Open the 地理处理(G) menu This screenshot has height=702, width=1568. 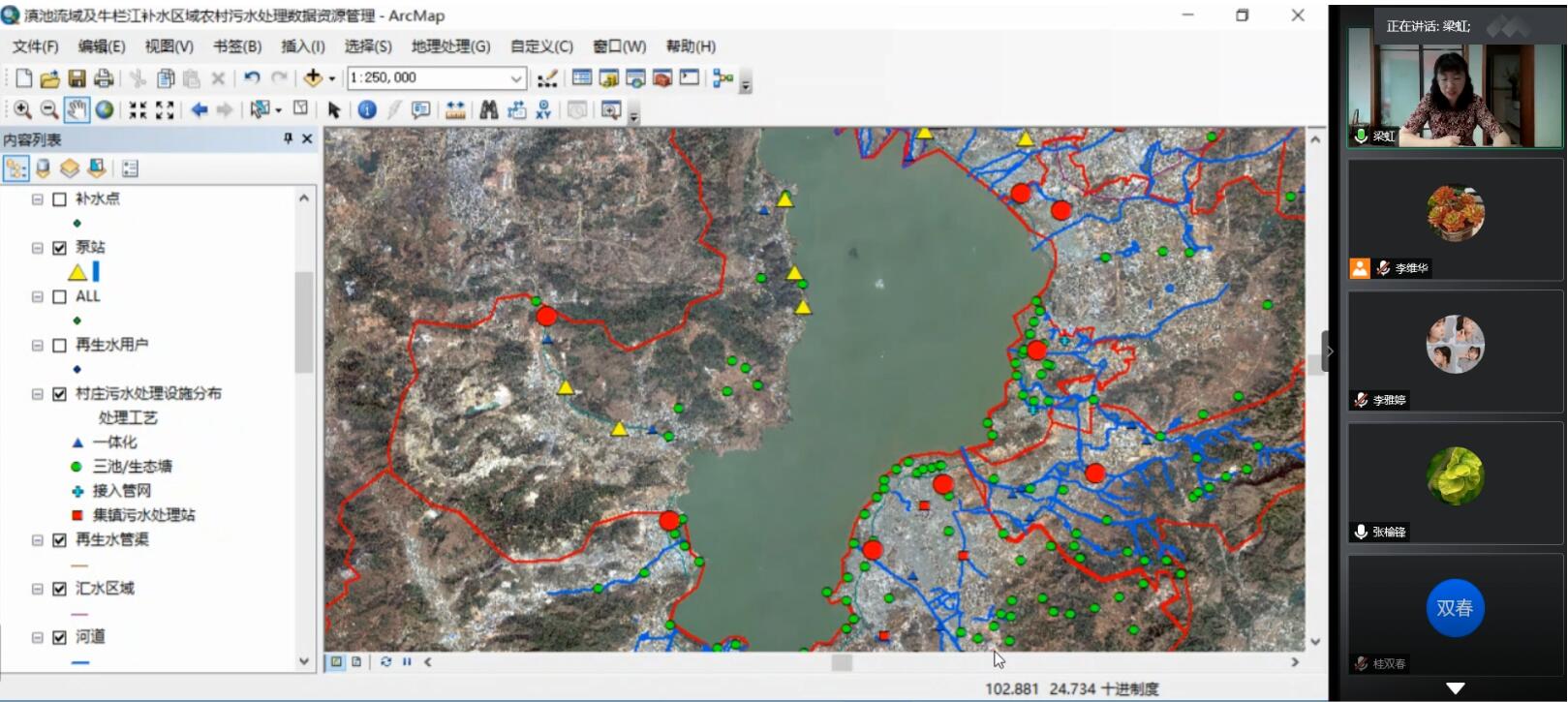(450, 46)
